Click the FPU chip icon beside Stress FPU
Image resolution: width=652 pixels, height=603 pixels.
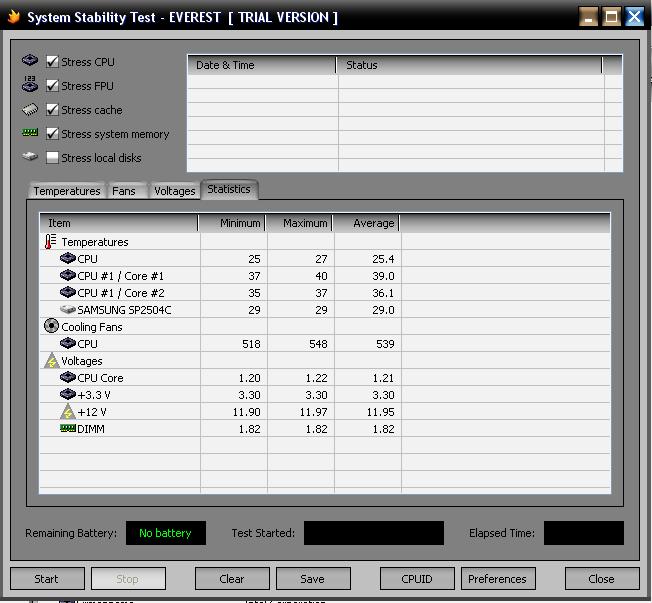[30, 84]
